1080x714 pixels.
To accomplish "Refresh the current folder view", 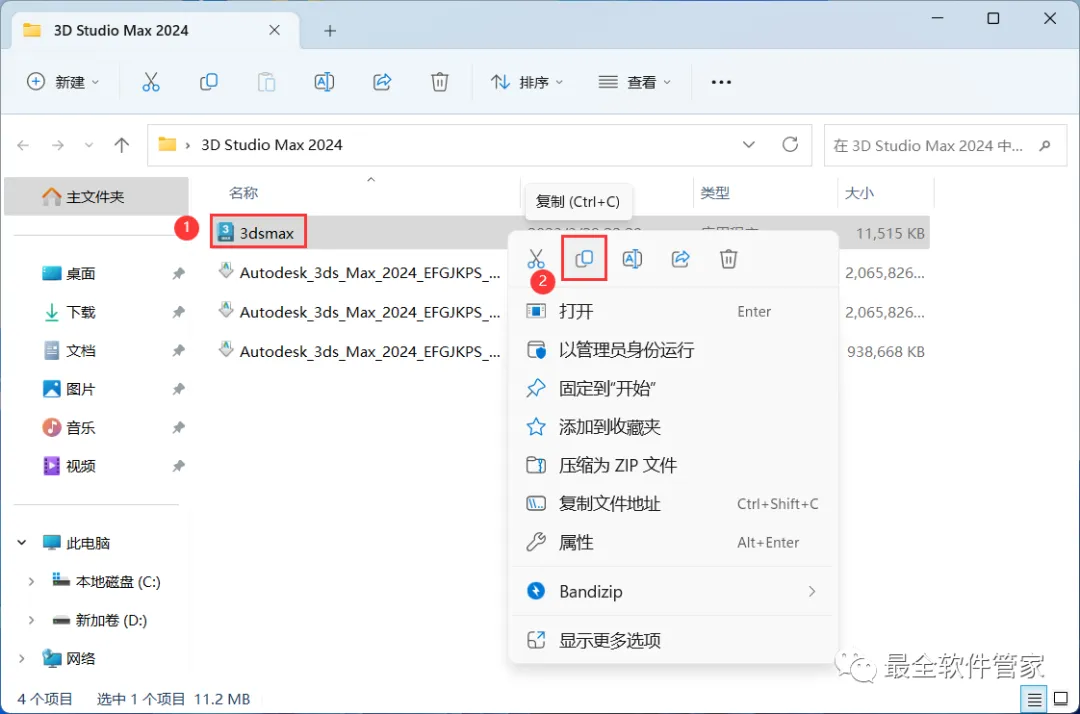I will point(790,145).
